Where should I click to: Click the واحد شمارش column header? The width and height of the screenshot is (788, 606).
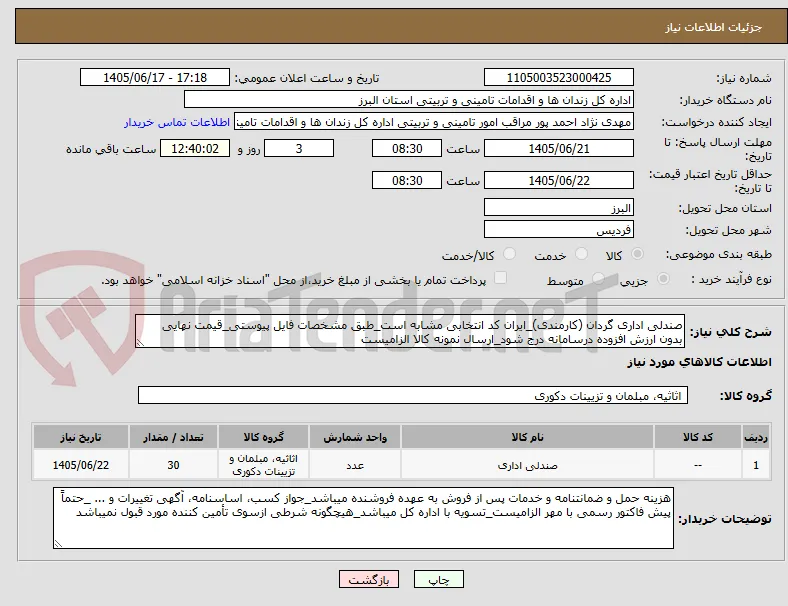pyautogui.click(x=355, y=437)
